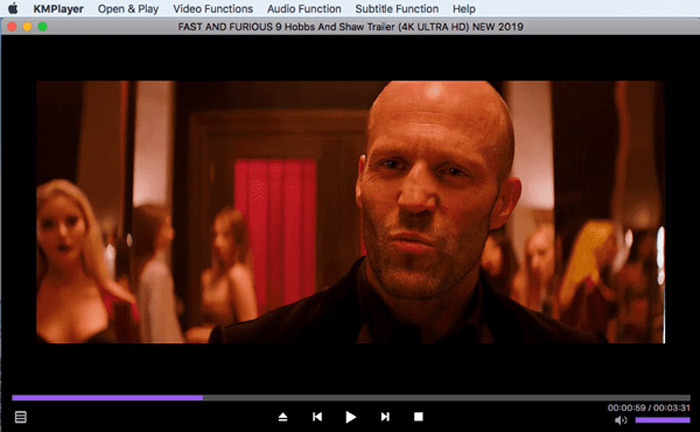Click the eject/open file button
This screenshot has width=700, height=432.
(x=283, y=417)
